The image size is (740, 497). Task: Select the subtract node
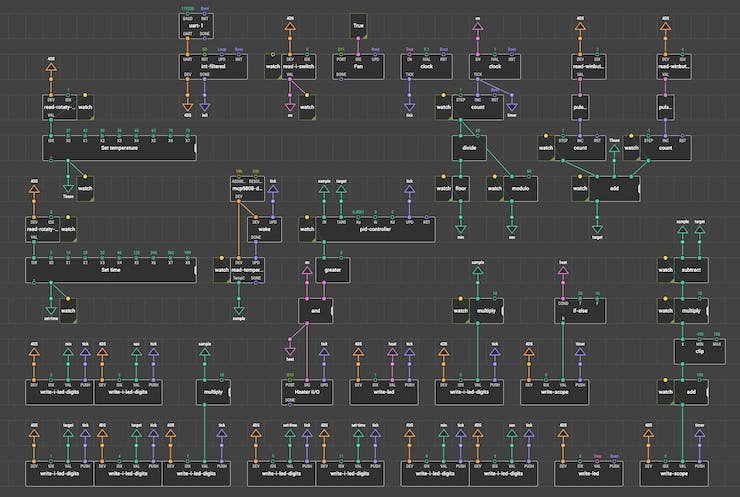[x=691, y=270]
